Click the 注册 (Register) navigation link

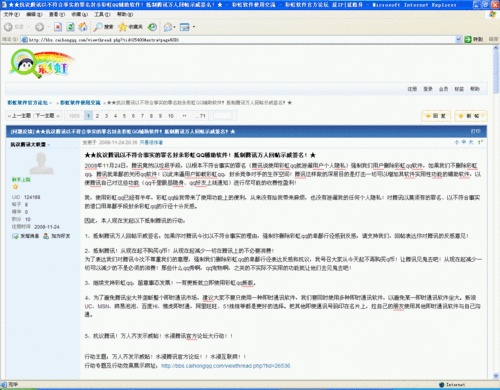(412, 89)
